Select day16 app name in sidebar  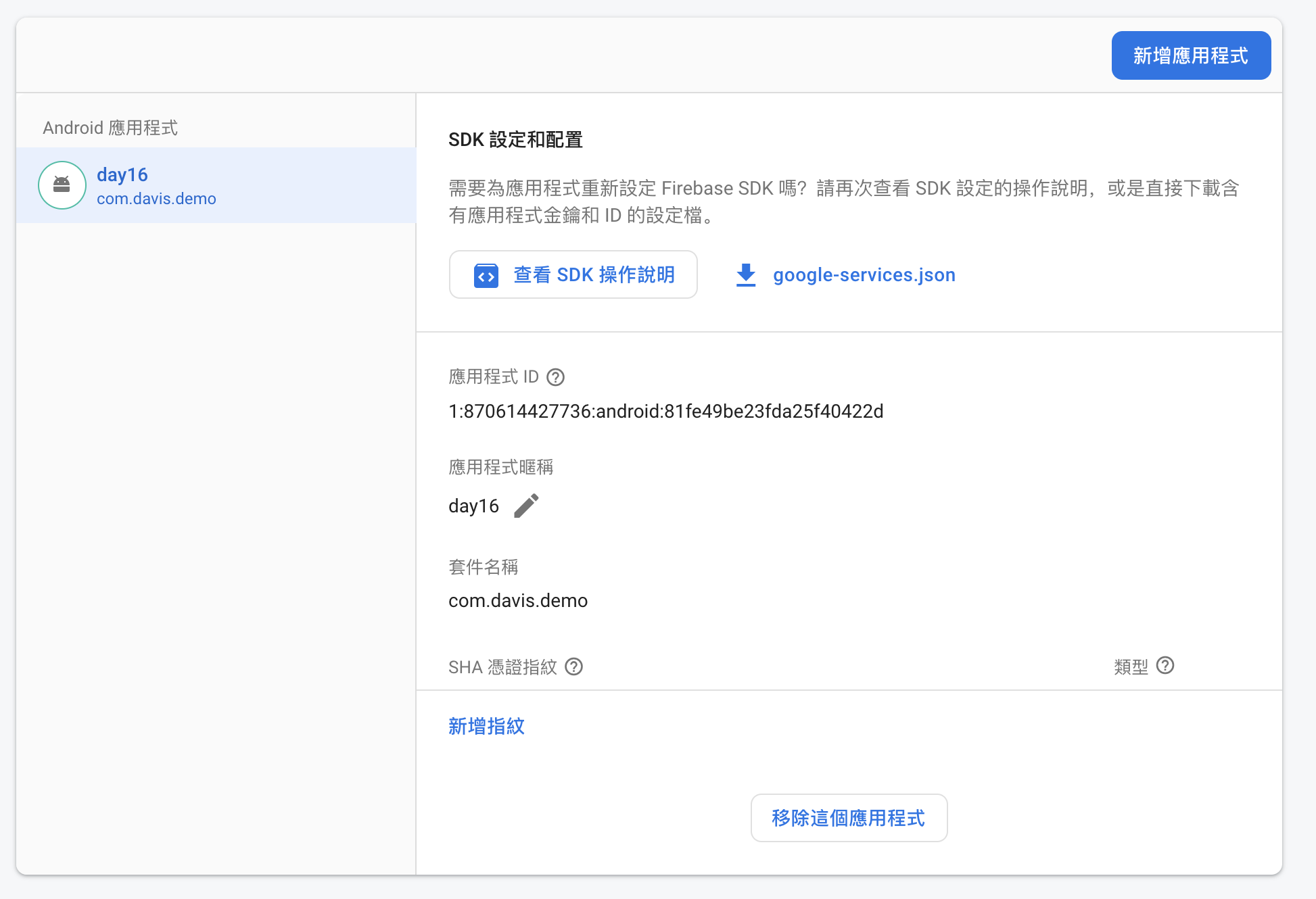(122, 174)
